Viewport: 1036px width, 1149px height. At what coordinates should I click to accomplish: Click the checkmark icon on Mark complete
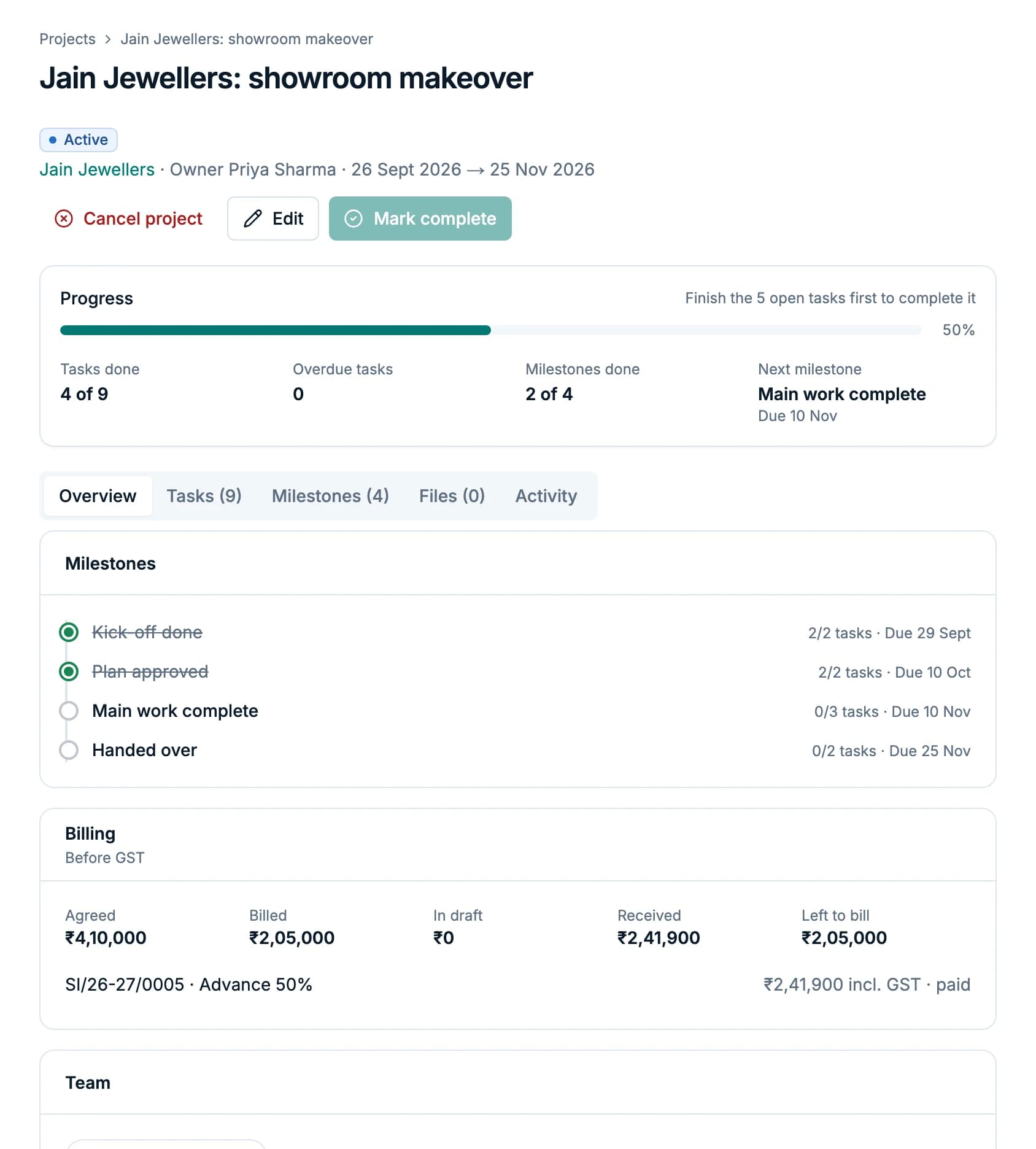pos(354,219)
